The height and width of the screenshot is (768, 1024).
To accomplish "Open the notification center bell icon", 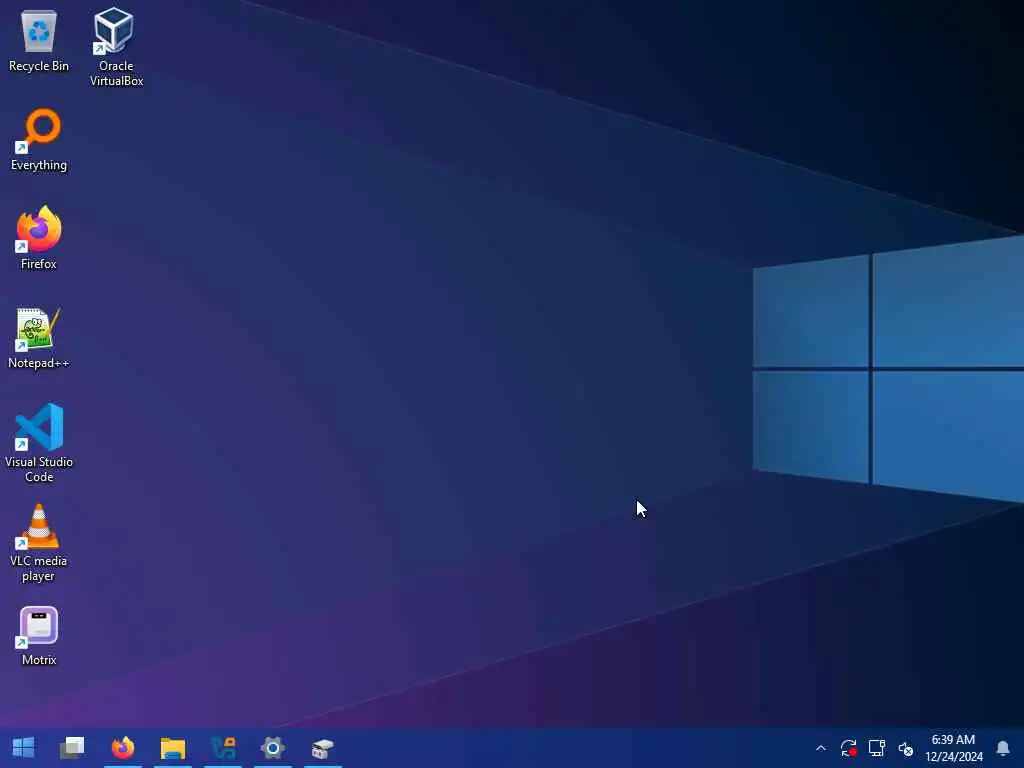I will [x=1003, y=748].
